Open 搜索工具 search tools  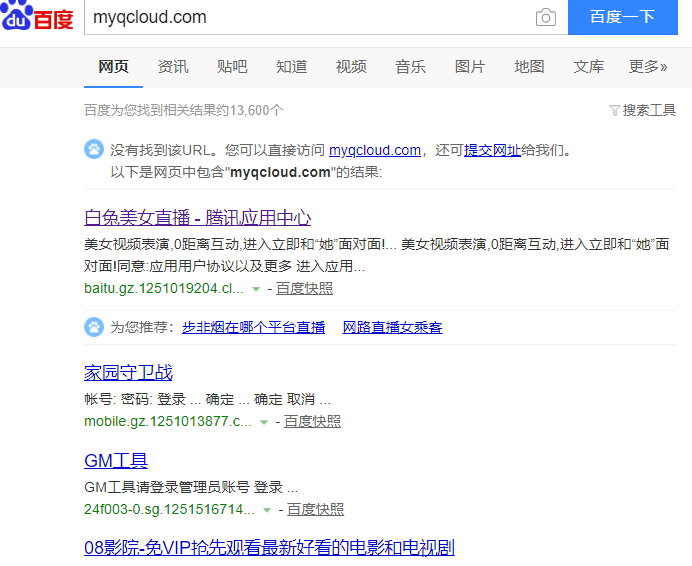[x=649, y=110]
